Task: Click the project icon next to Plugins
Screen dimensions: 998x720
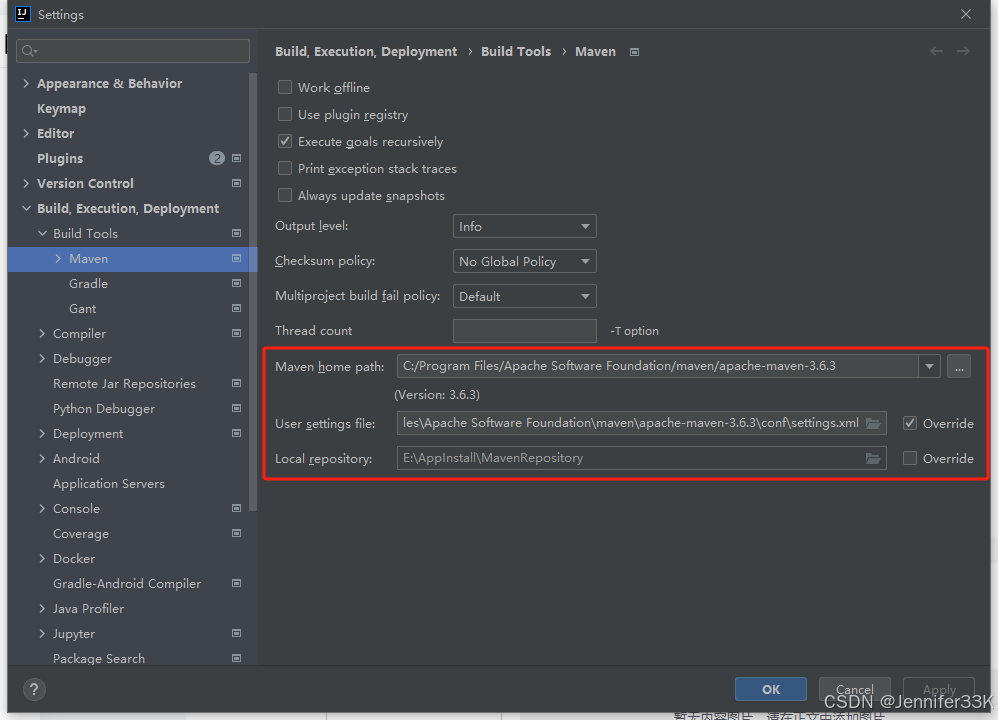Action: (x=236, y=158)
